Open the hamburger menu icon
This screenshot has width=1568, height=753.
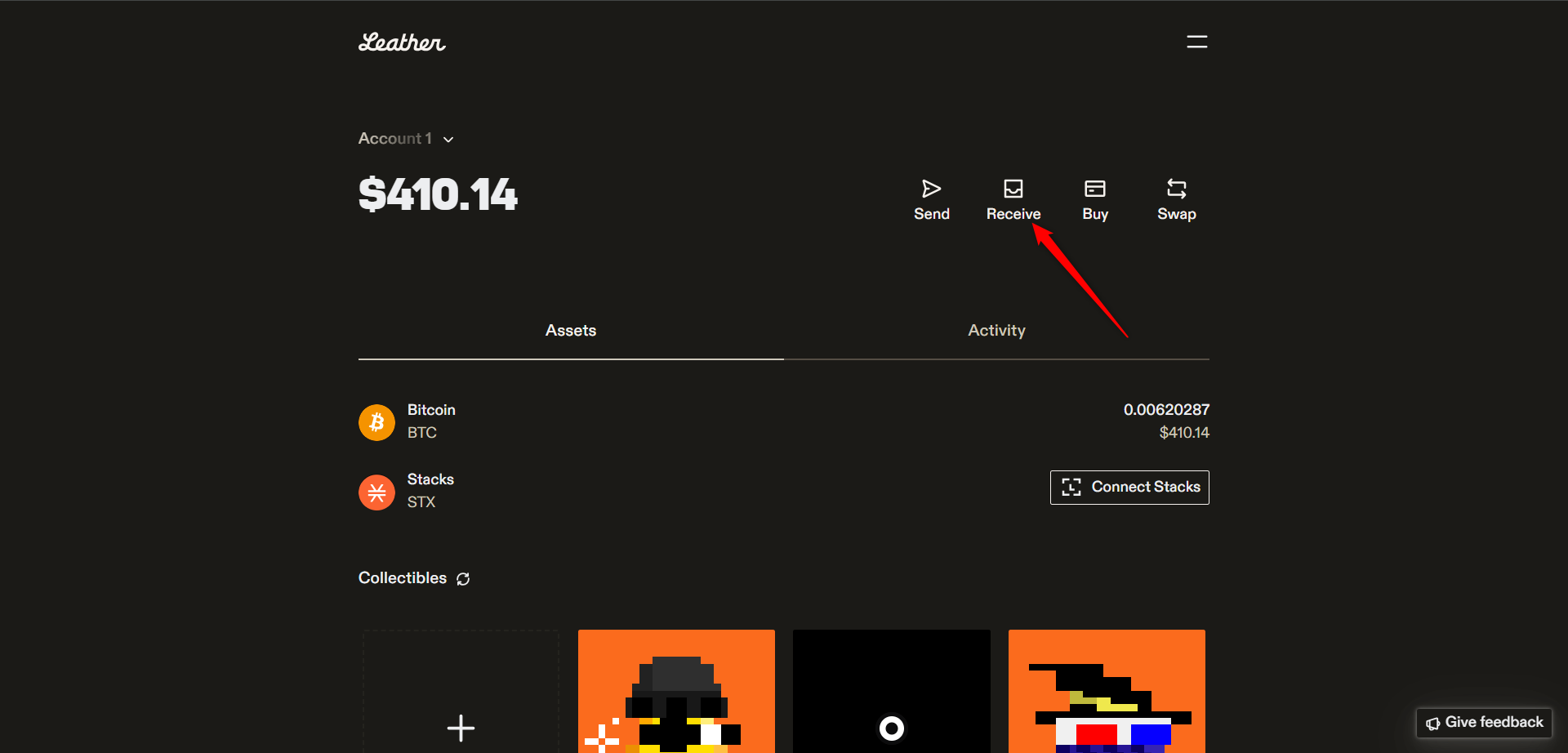click(x=1196, y=42)
